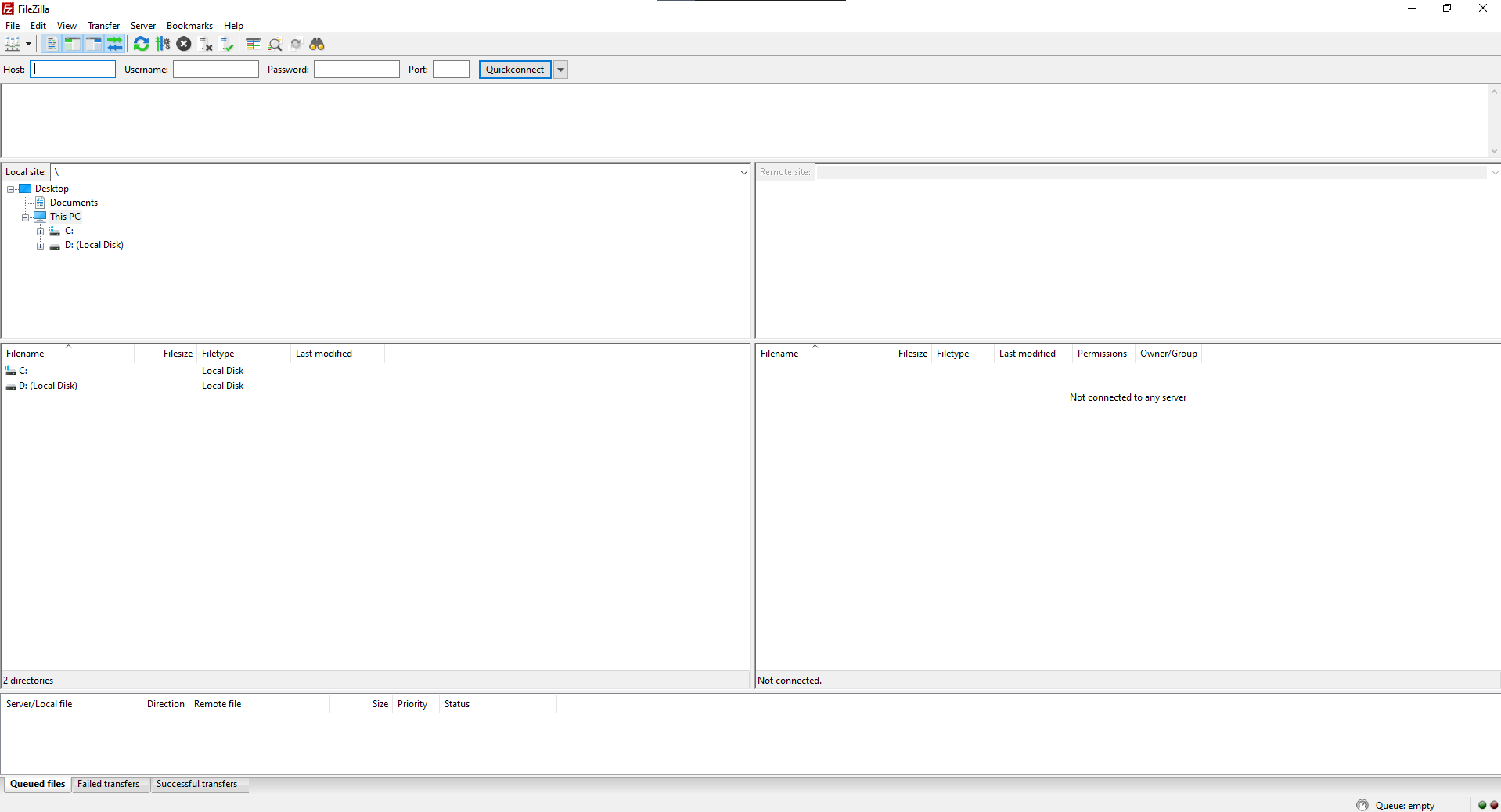Toggle processing of the transfer queue

[x=163, y=44]
